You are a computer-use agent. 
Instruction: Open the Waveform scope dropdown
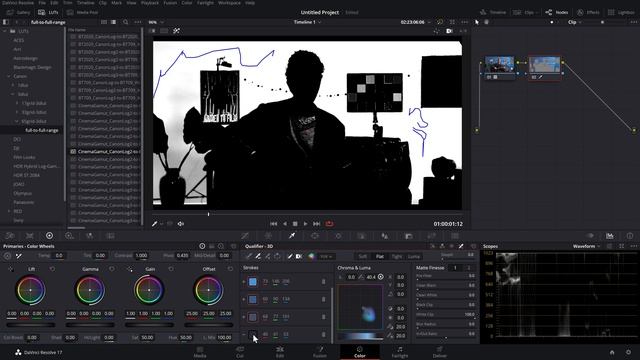(x=587, y=246)
